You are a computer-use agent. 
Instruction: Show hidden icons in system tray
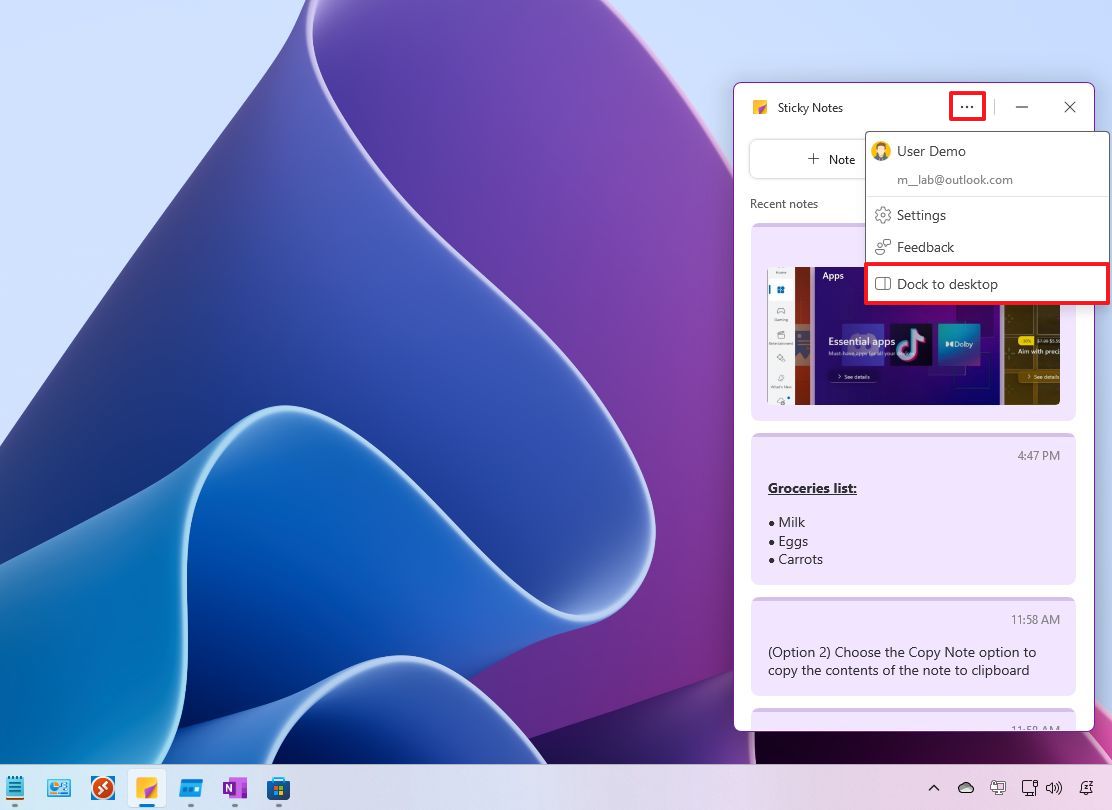point(934,787)
